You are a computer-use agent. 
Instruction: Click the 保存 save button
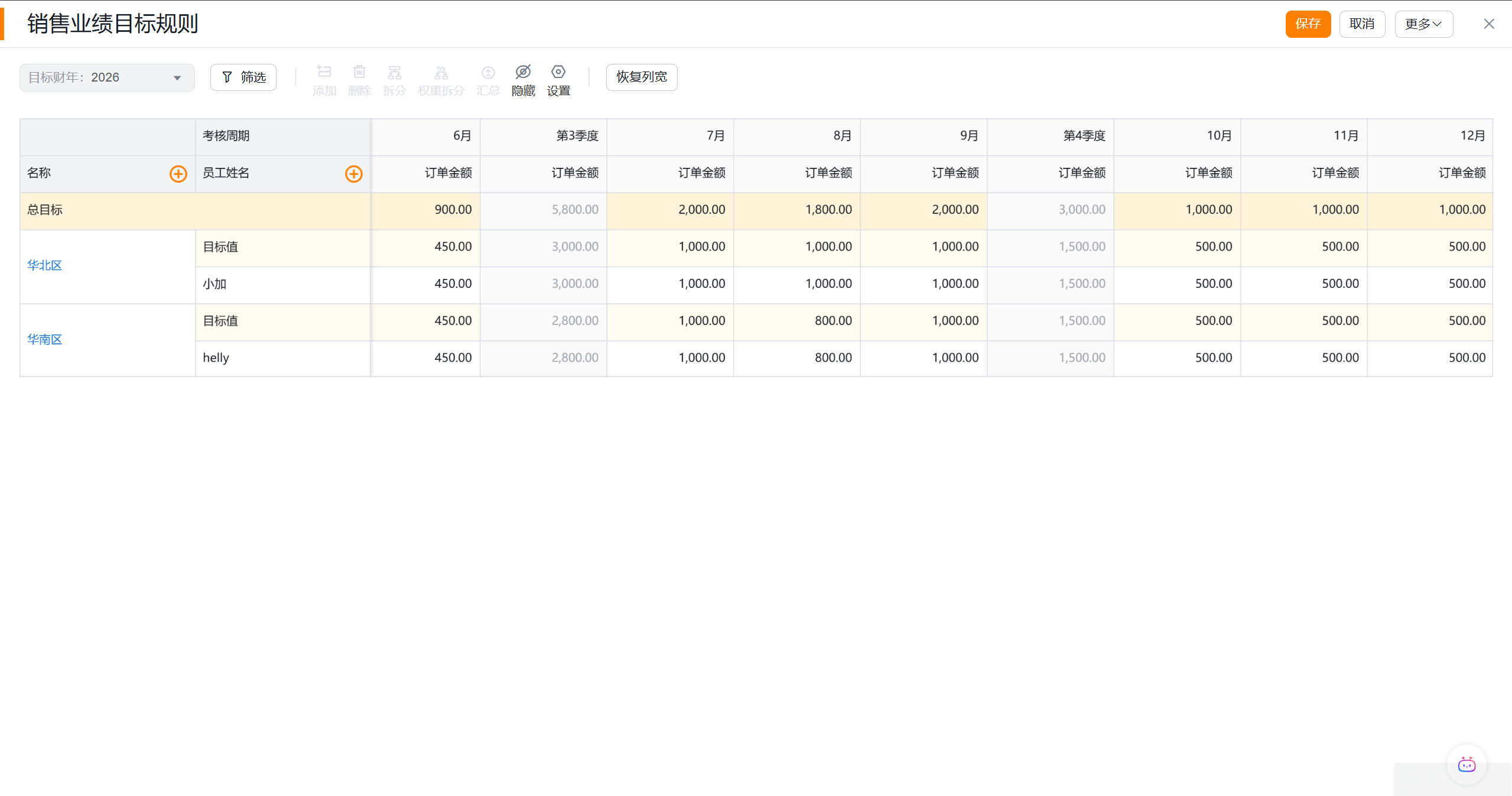(1308, 24)
